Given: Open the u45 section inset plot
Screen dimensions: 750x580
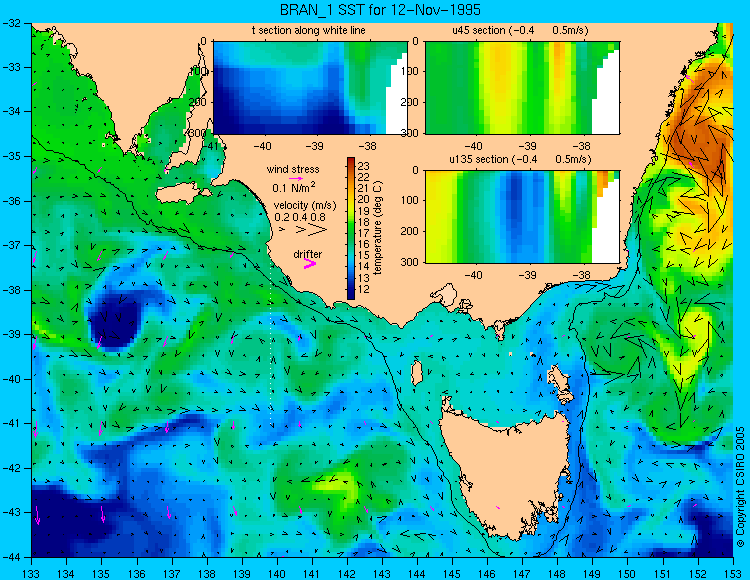Looking at the screenshot, I should tap(522, 88).
